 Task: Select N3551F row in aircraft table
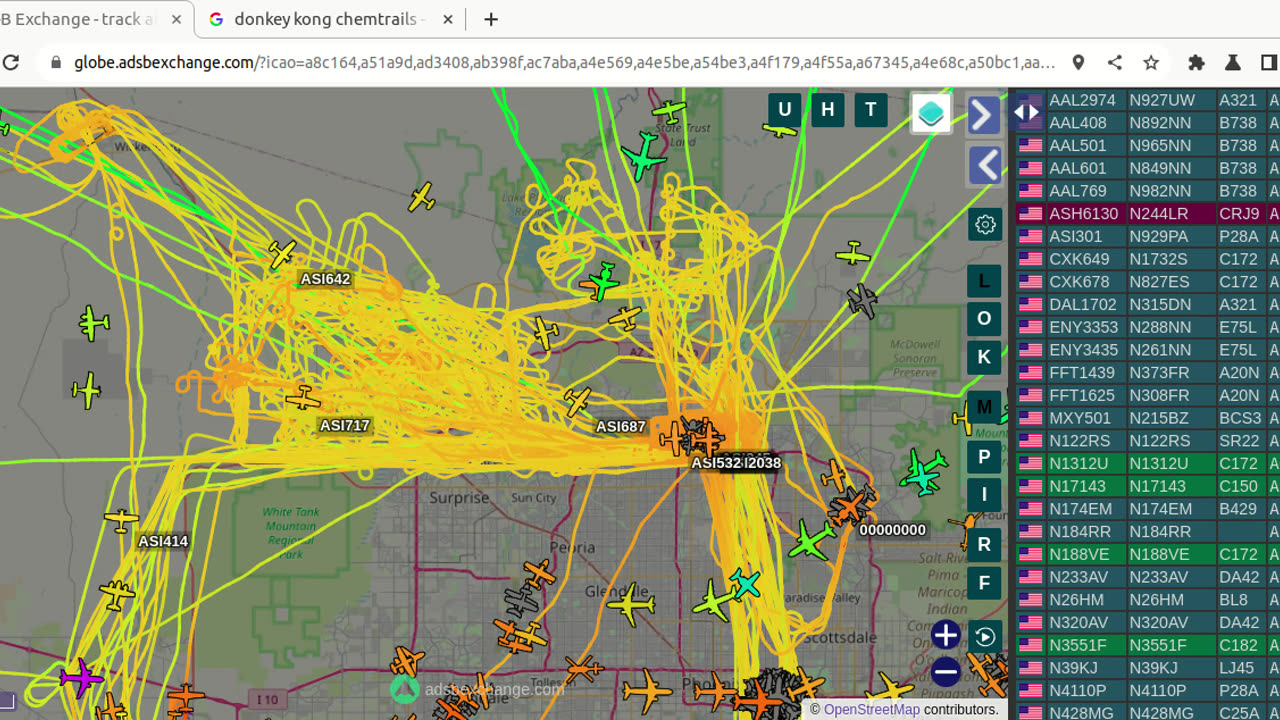click(x=1148, y=645)
